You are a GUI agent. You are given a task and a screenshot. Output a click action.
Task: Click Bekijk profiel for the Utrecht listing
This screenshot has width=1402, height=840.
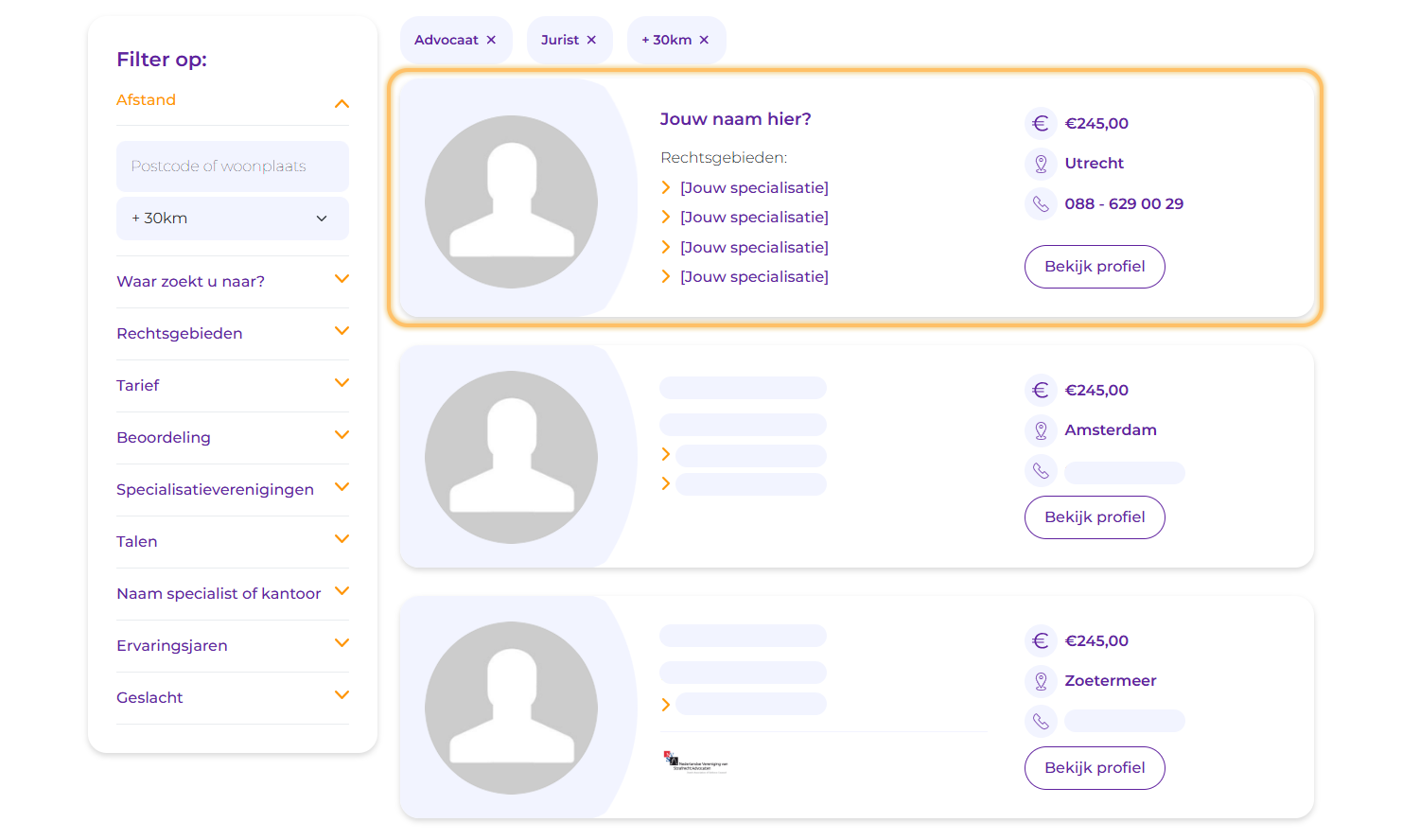[1094, 267]
